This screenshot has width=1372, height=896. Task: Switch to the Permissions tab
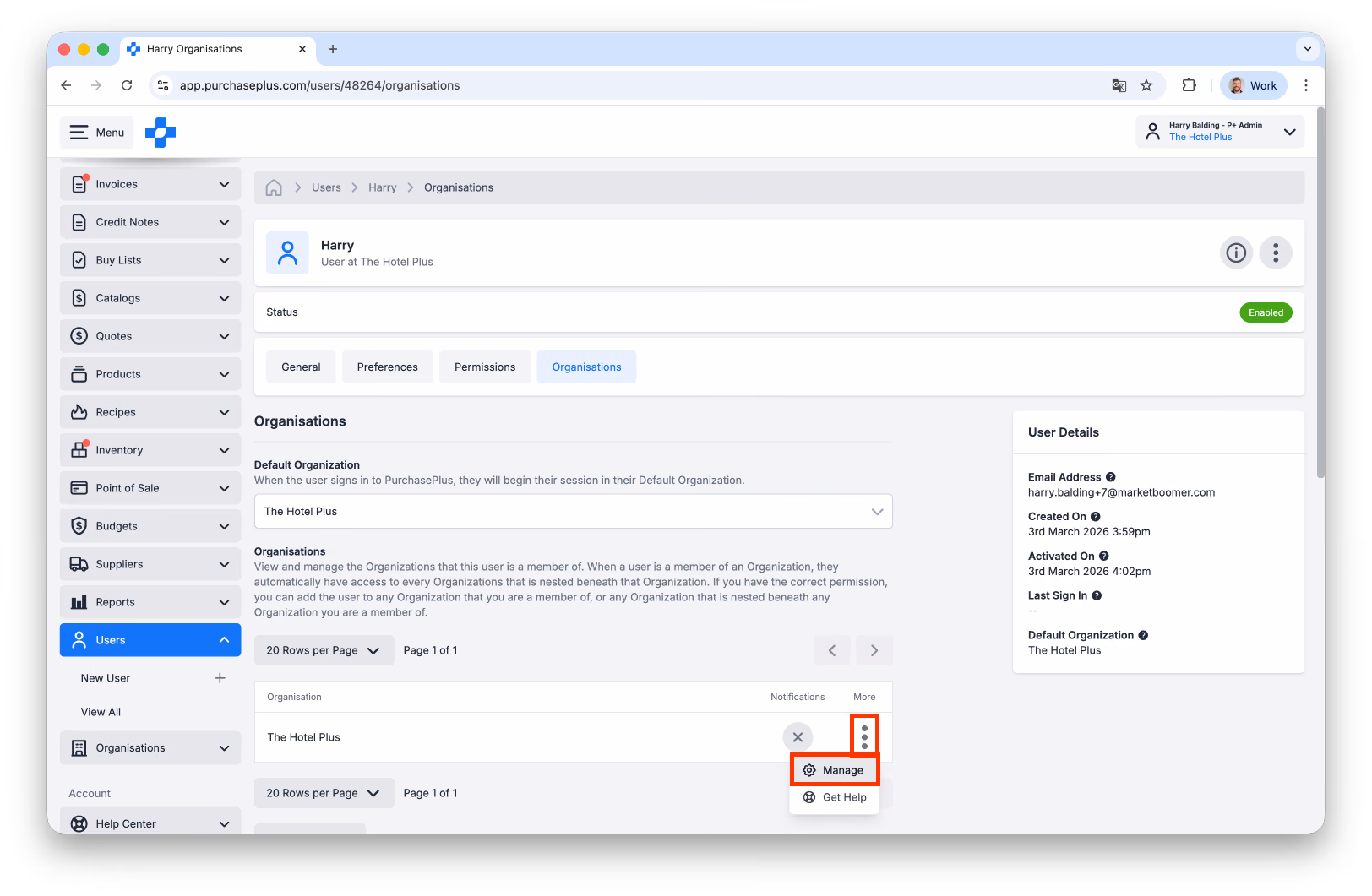[485, 367]
